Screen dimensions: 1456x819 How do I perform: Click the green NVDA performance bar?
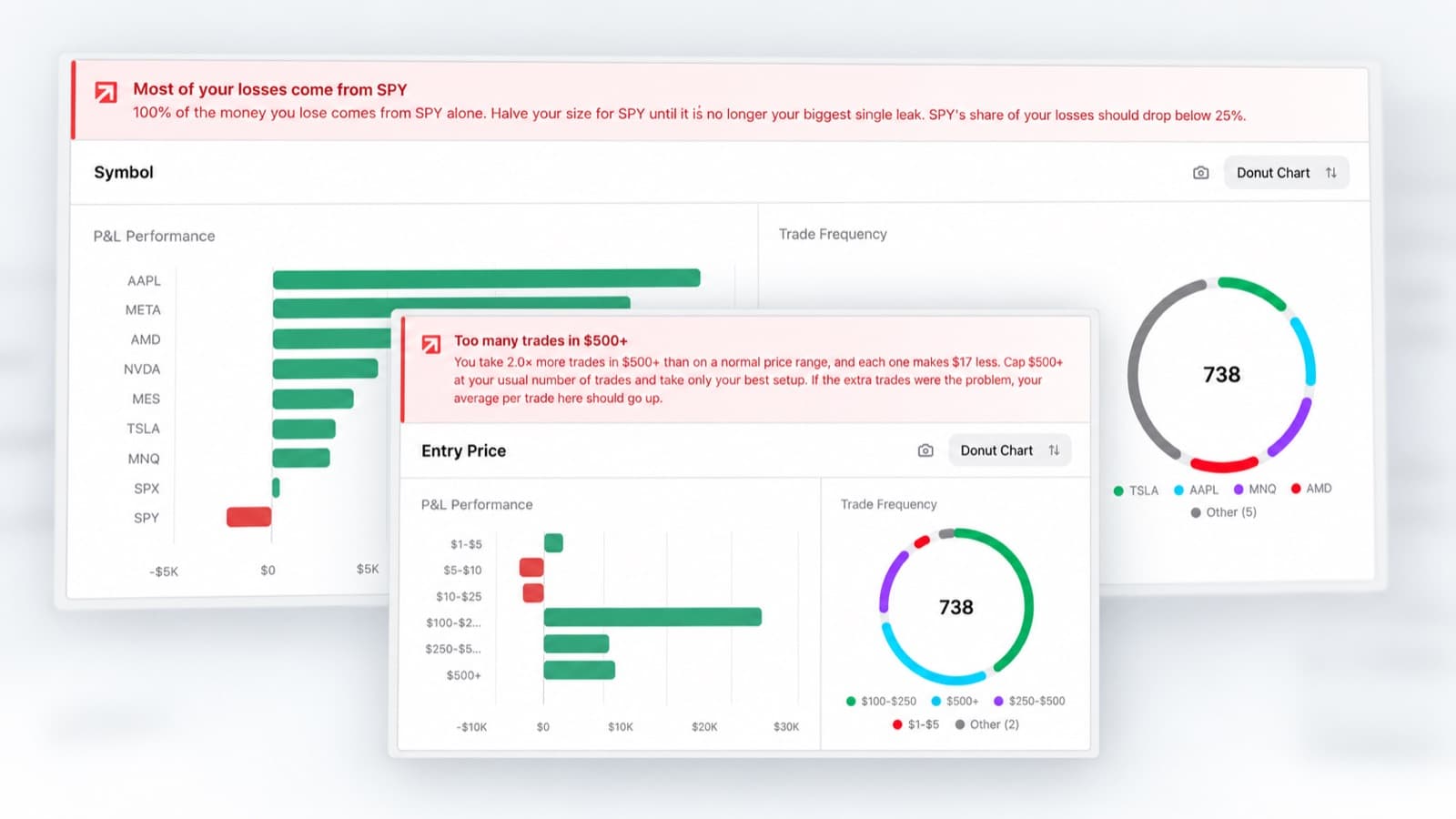(x=325, y=369)
